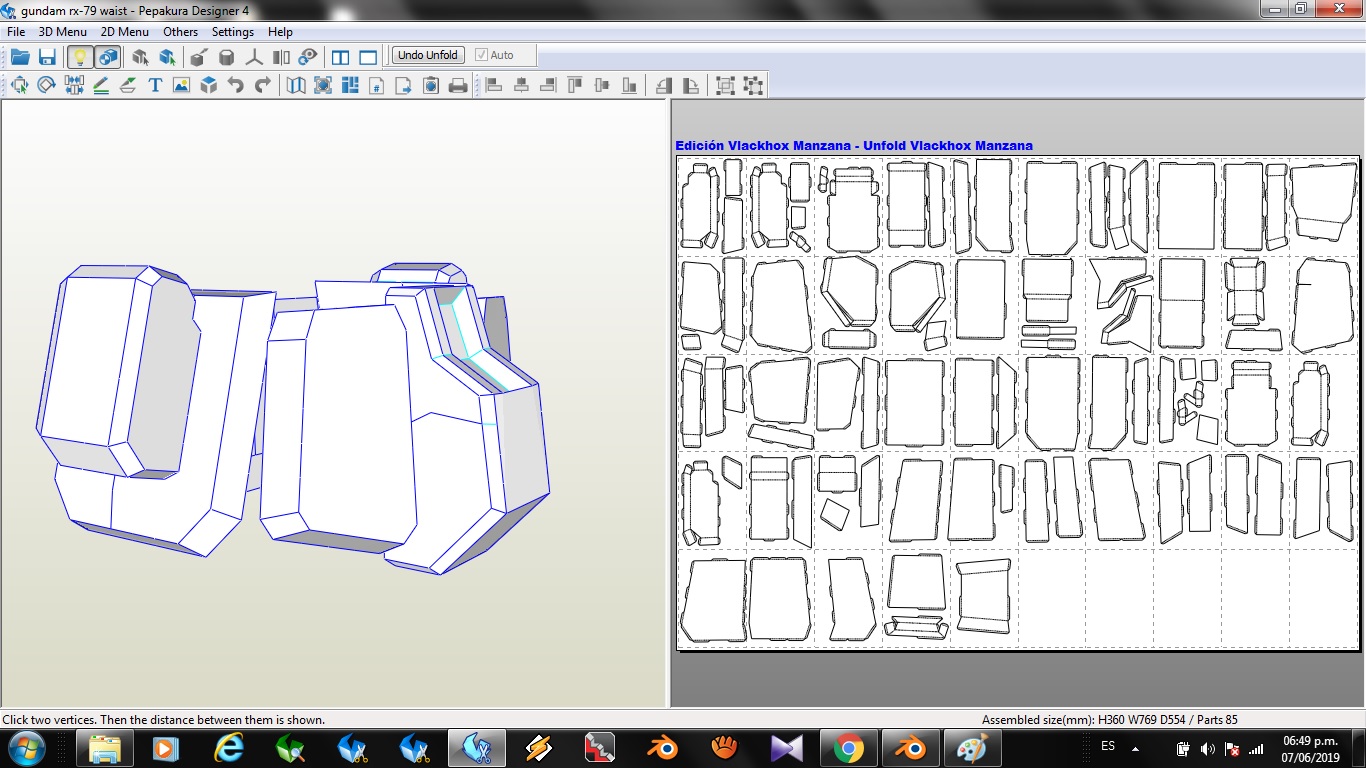Open the Settings menu
The width and height of the screenshot is (1366, 768).
[233, 32]
